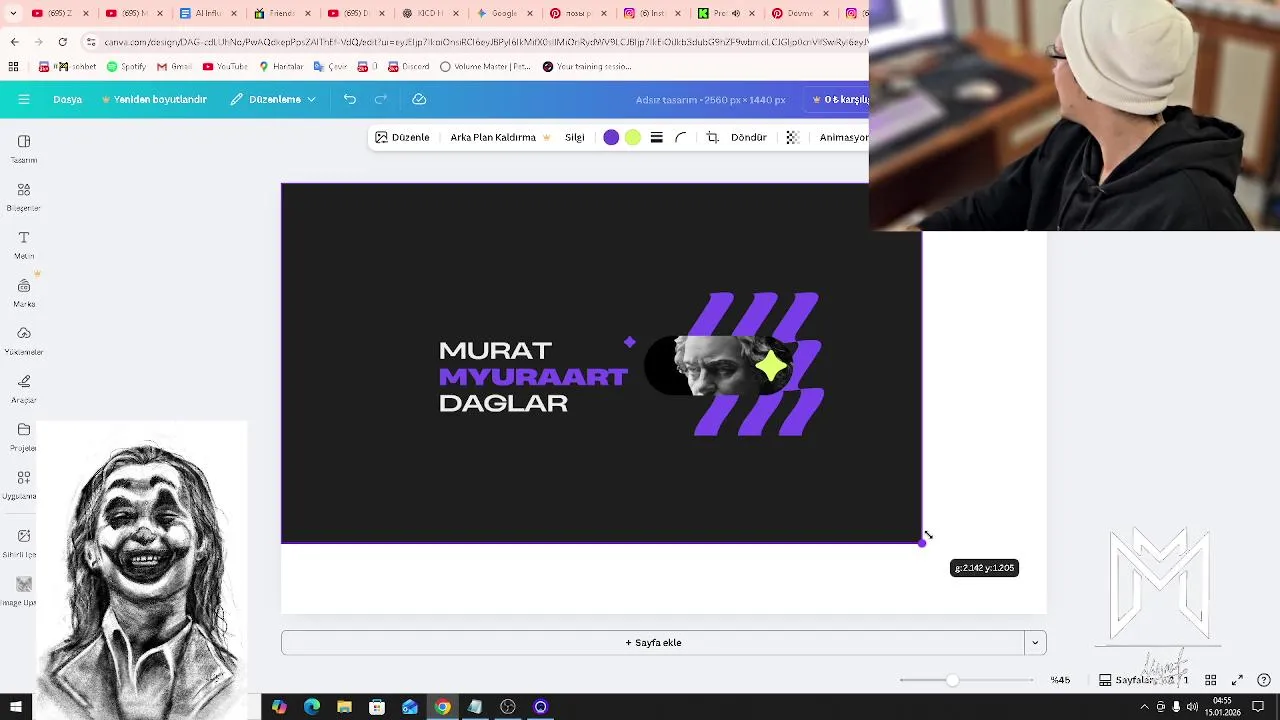Enter fullscreen presentation mode

tap(1237, 680)
